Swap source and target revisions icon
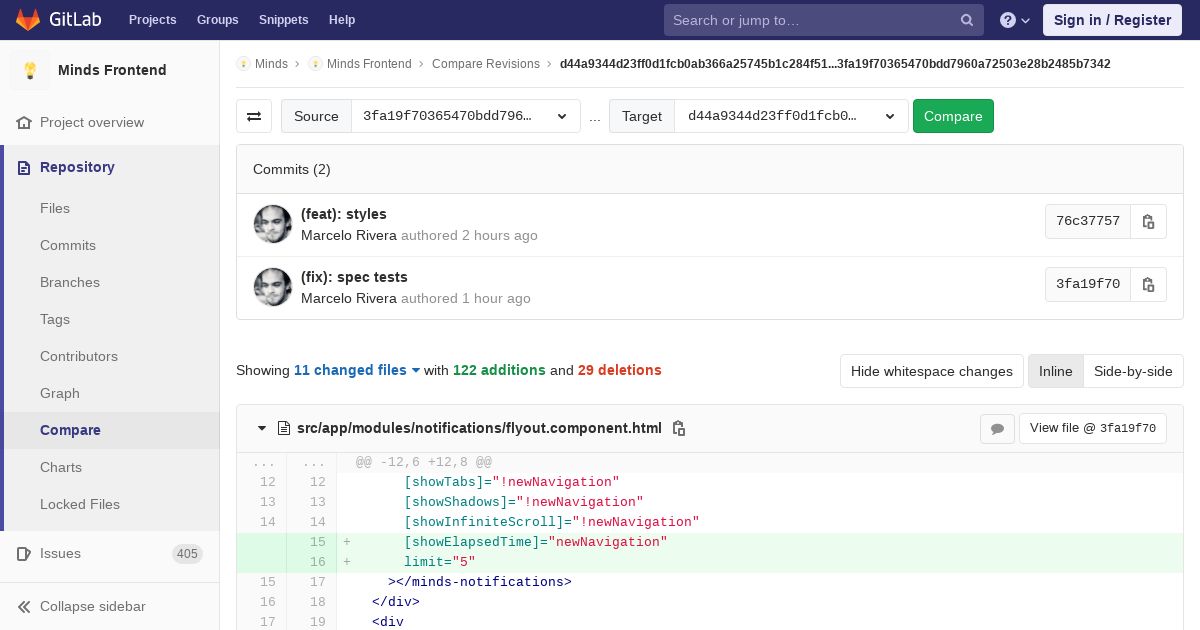This screenshot has width=1200, height=630. (254, 116)
